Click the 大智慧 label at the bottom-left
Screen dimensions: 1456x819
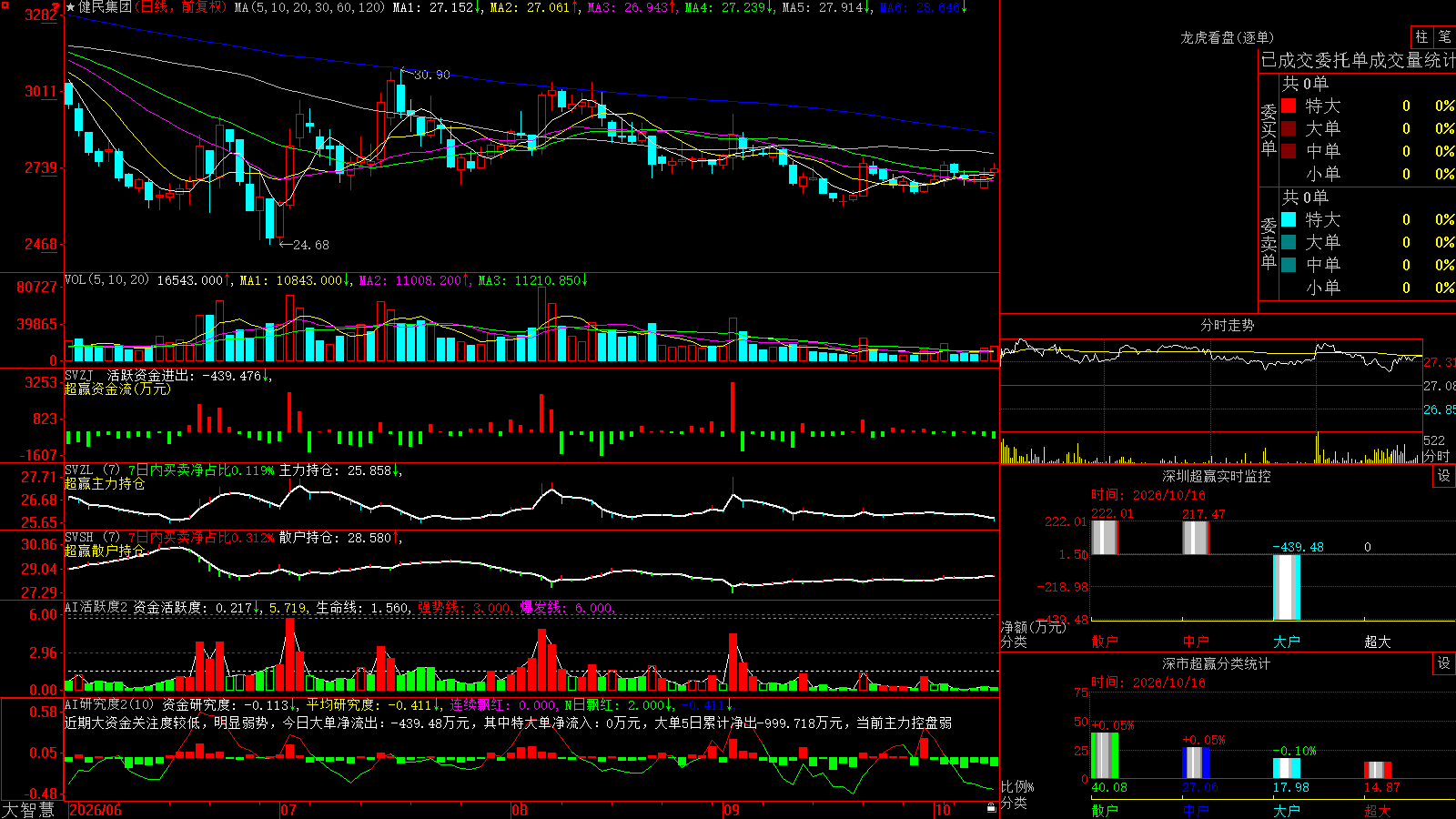point(28,810)
